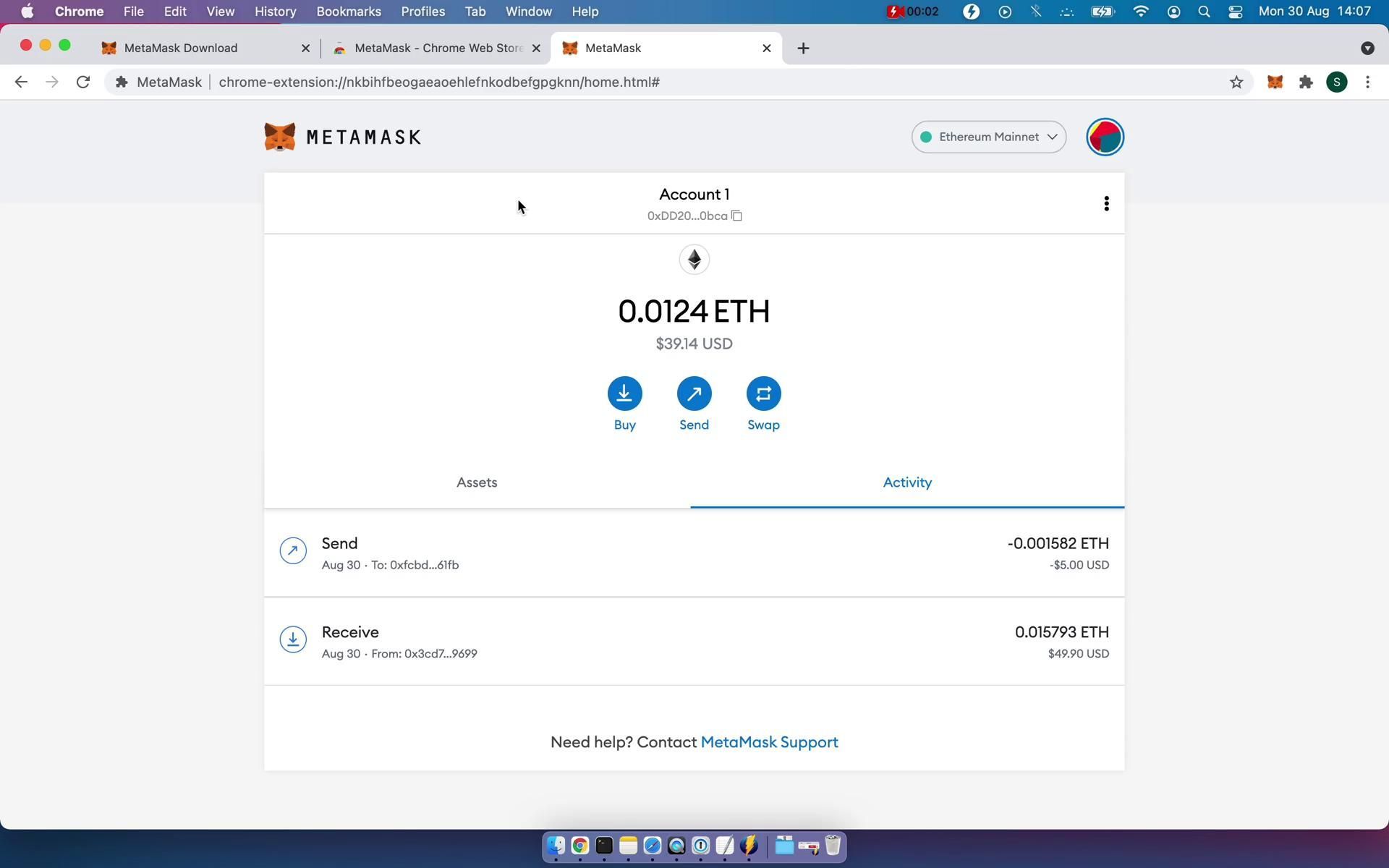This screenshot has width=1389, height=868.
Task: Open the MetaMask extension icon in Chrome toolbar
Action: (1275, 82)
